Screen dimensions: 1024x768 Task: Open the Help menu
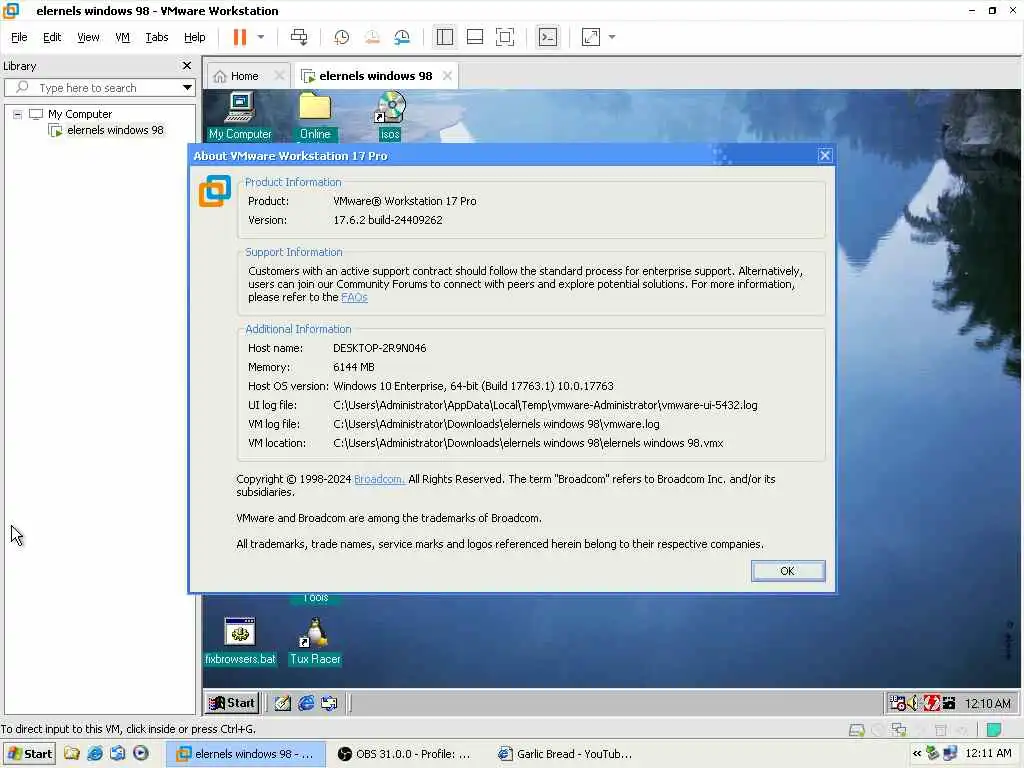point(194,37)
